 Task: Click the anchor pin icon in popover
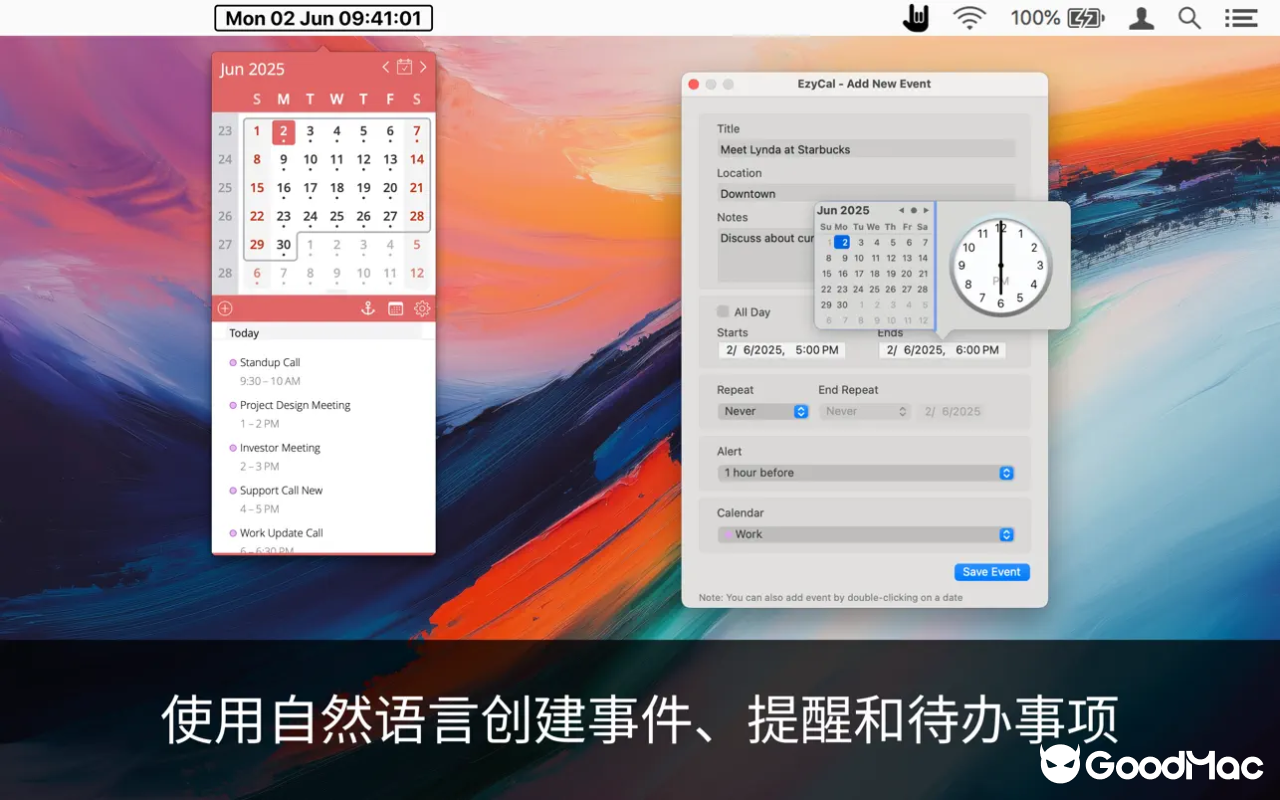pos(368,308)
